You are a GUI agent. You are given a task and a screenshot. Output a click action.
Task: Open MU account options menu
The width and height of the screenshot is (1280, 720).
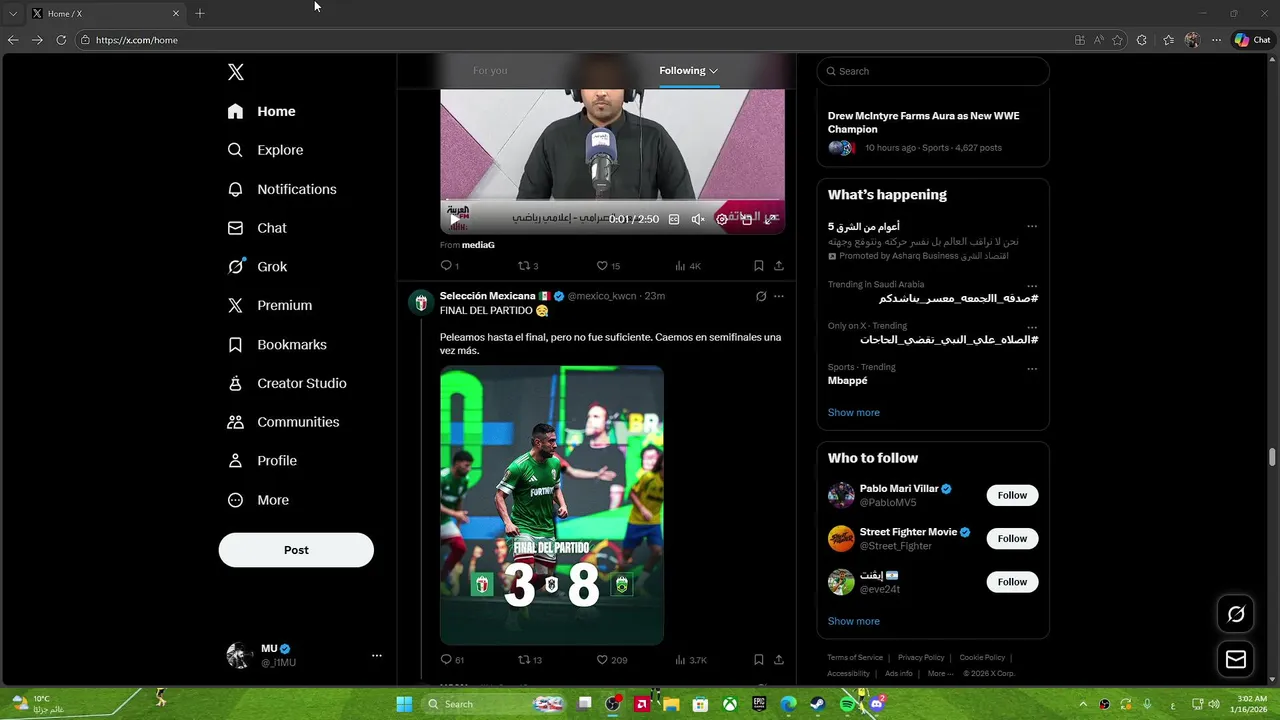(x=377, y=656)
